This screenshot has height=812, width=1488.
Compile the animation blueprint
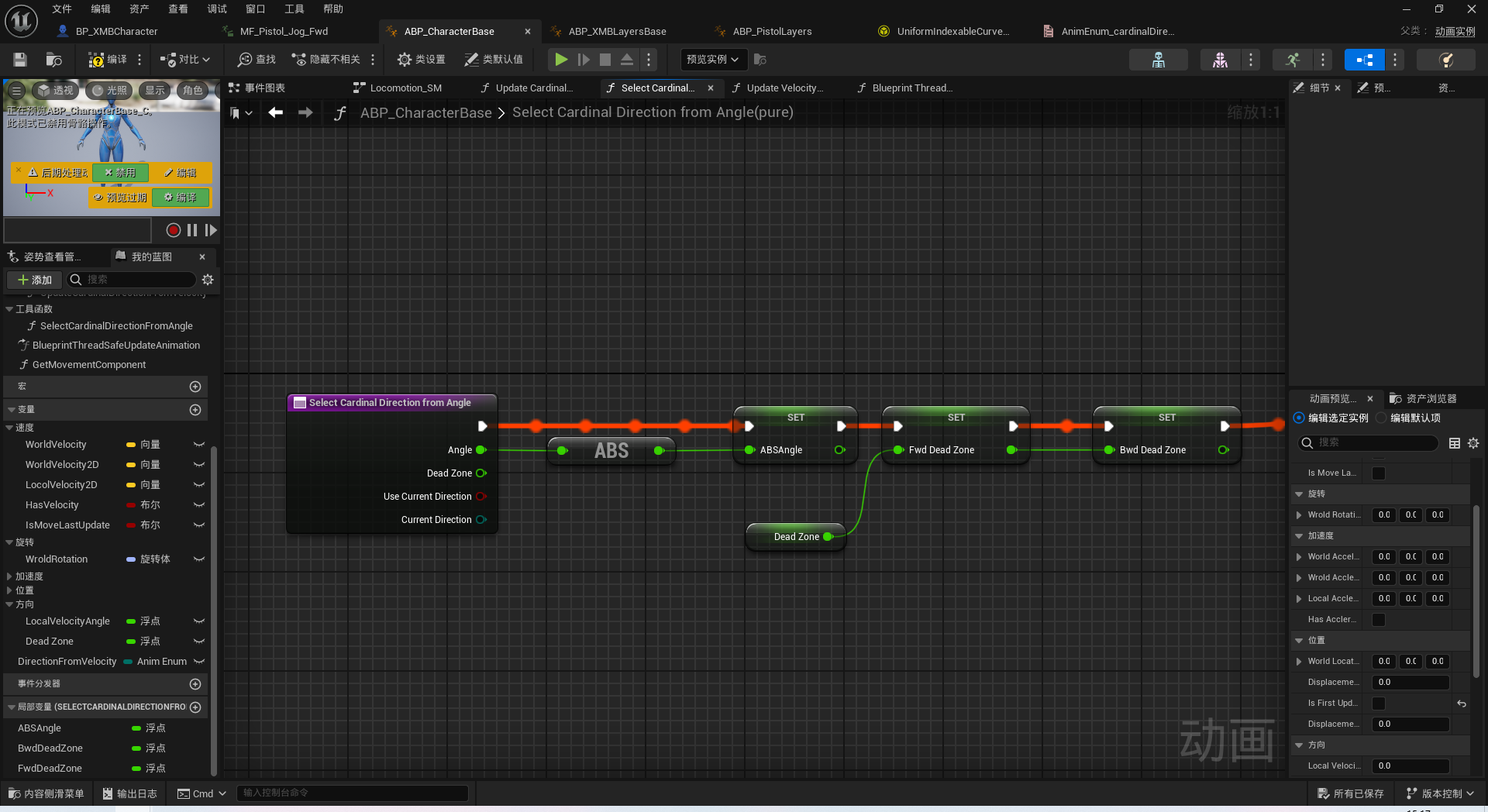(x=108, y=60)
